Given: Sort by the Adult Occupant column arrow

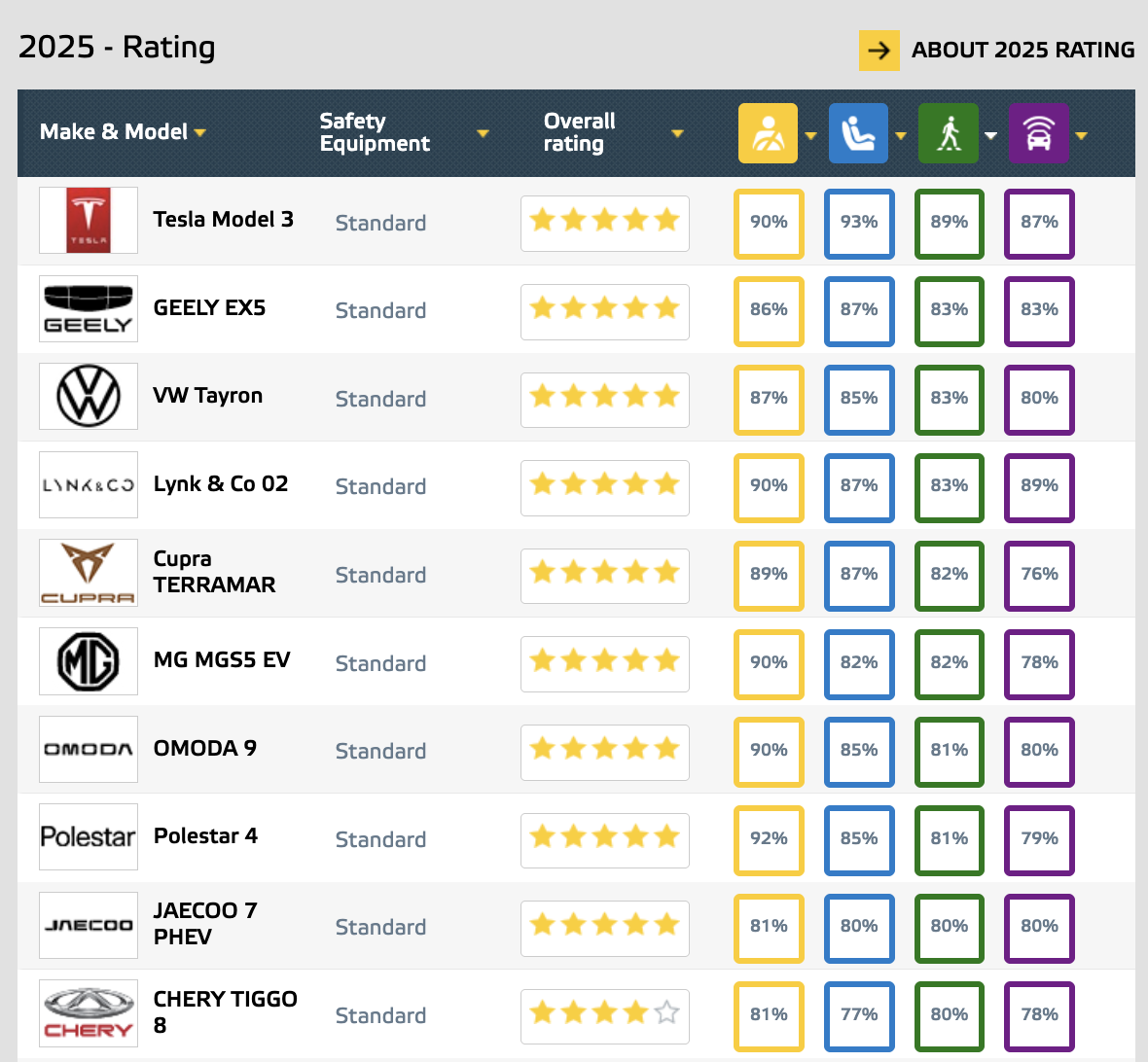Looking at the screenshot, I should point(810,135).
